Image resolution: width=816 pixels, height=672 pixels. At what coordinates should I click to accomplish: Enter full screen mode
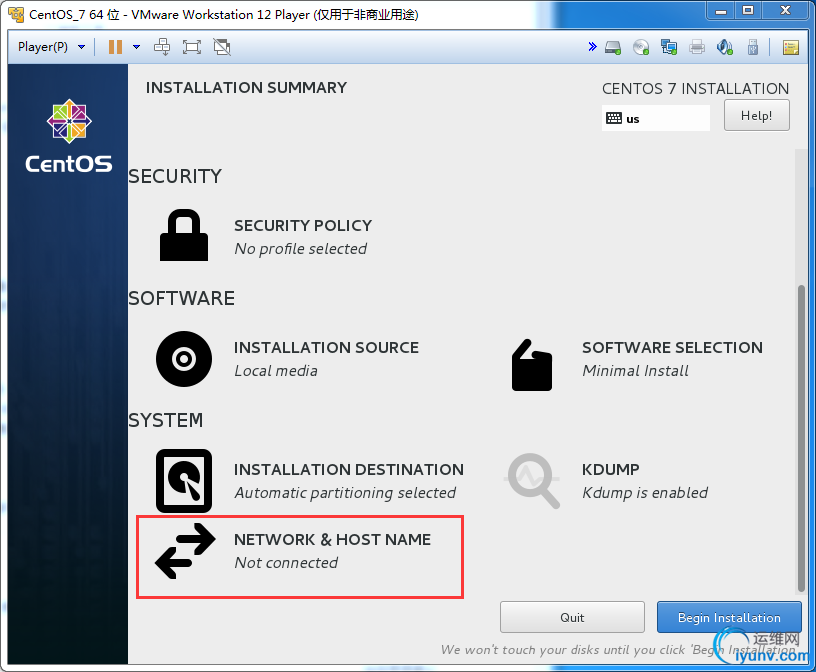pos(192,47)
